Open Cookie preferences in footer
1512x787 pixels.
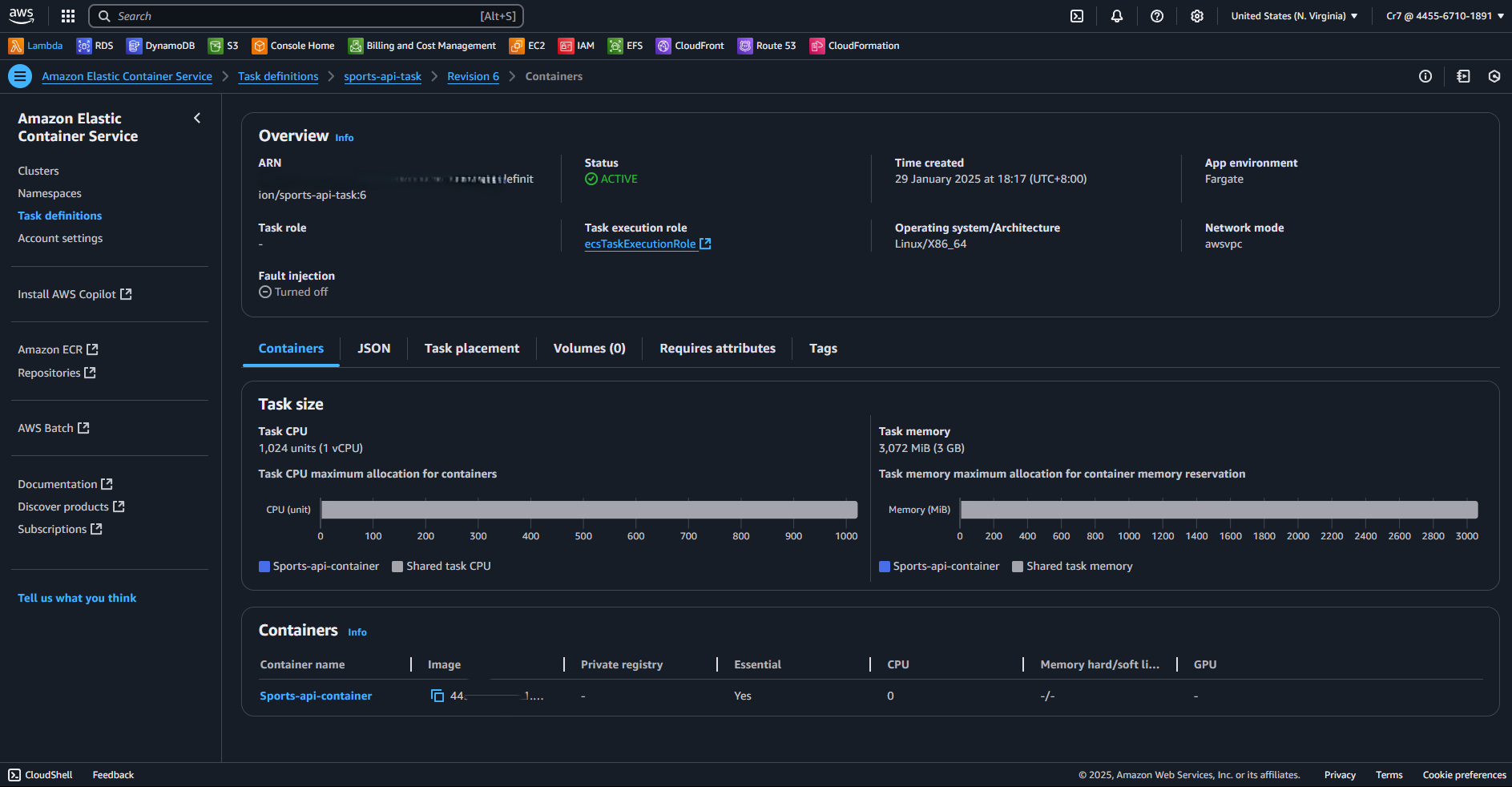[1464, 775]
